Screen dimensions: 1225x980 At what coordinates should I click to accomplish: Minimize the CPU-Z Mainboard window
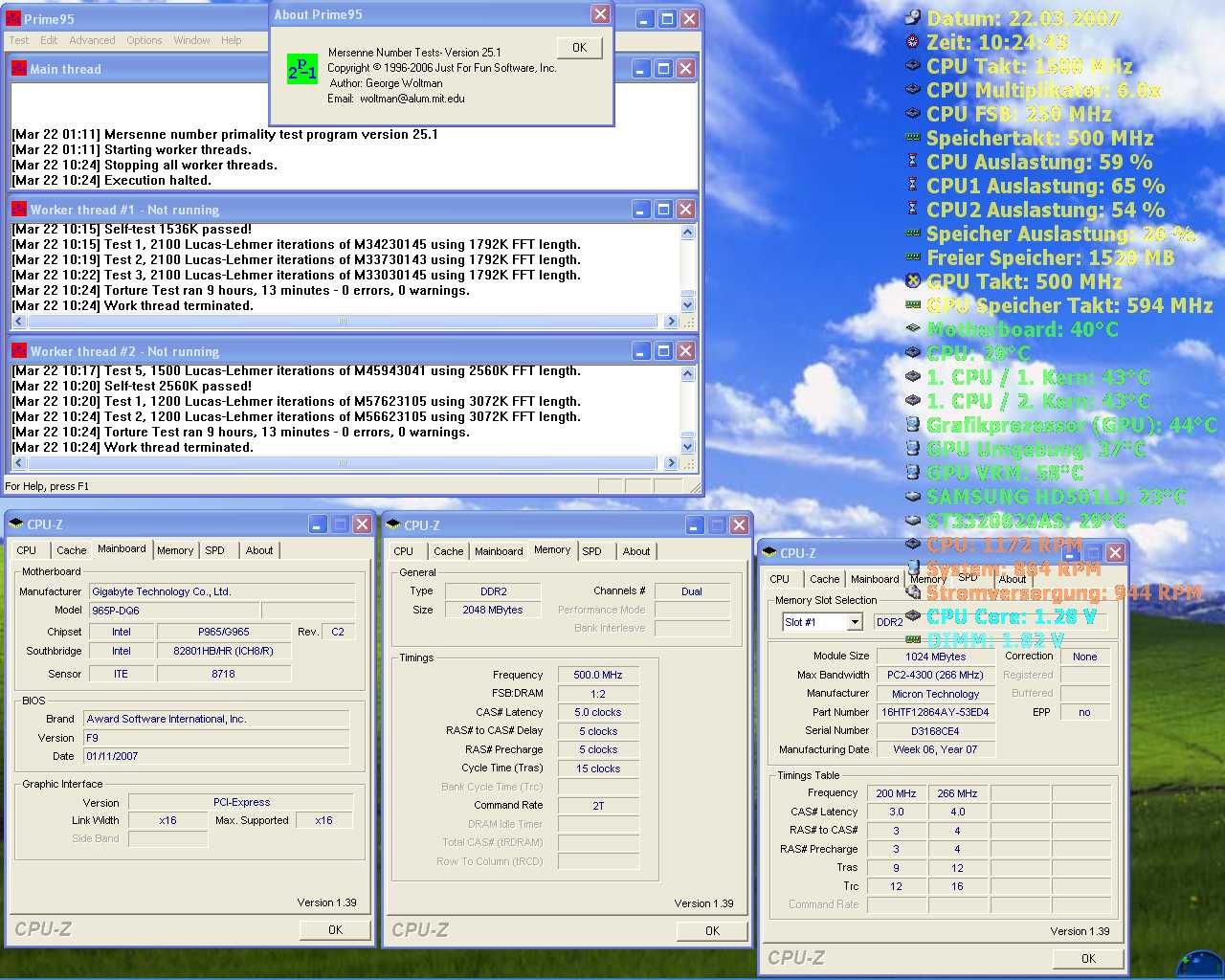(x=319, y=523)
